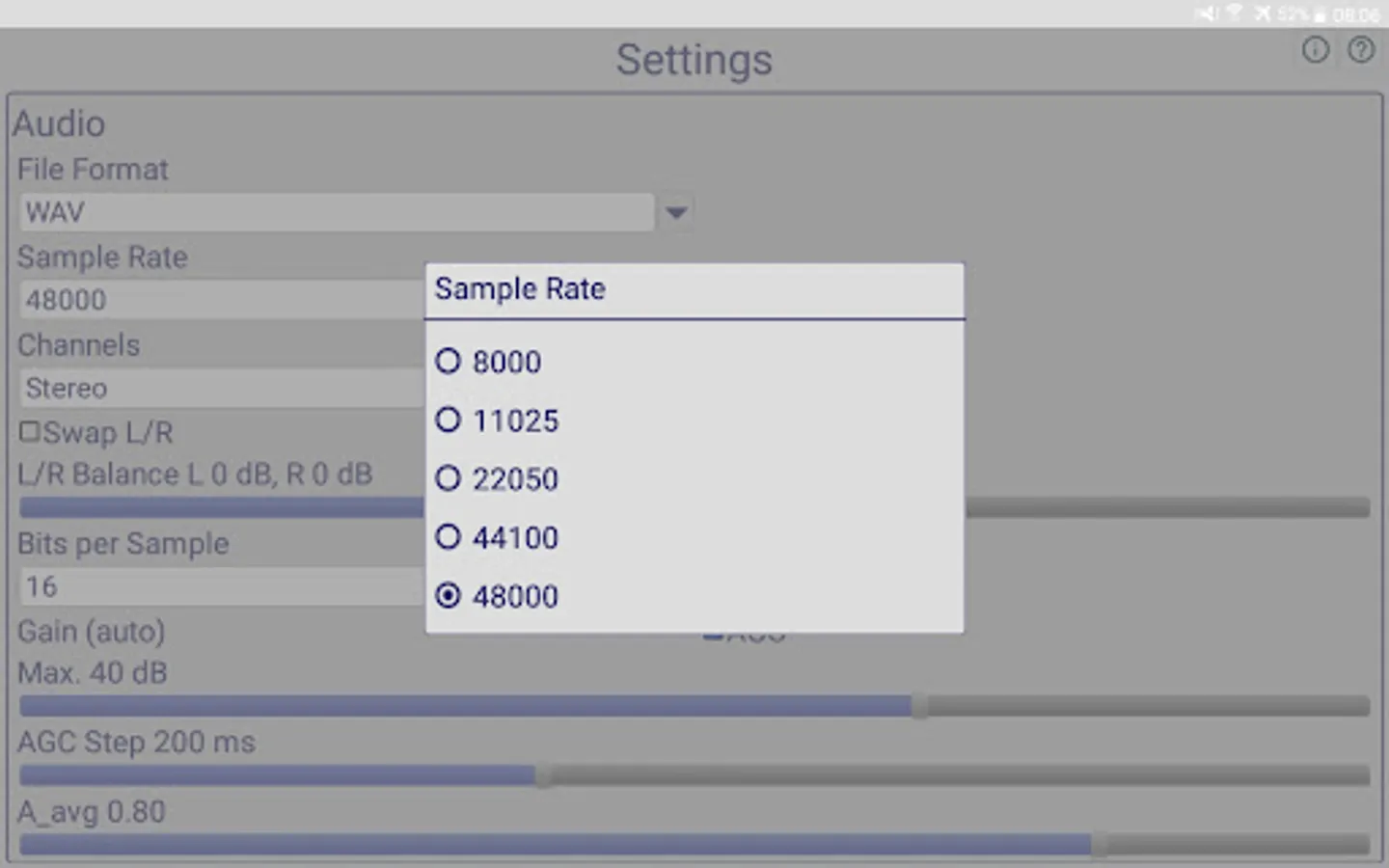Tap the muted sound status icon
Image resolution: width=1389 pixels, height=868 pixels.
tap(1207, 14)
